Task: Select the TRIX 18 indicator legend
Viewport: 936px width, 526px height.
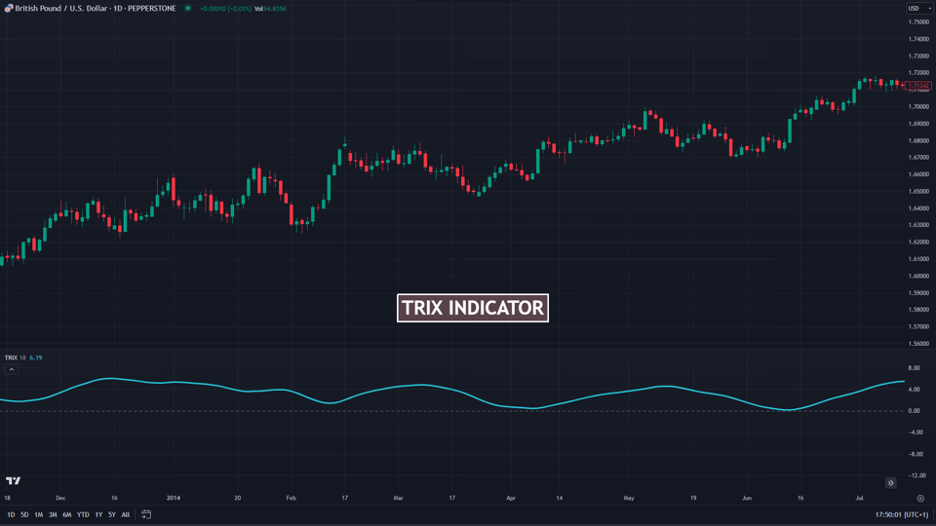Action: pos(16,358)
